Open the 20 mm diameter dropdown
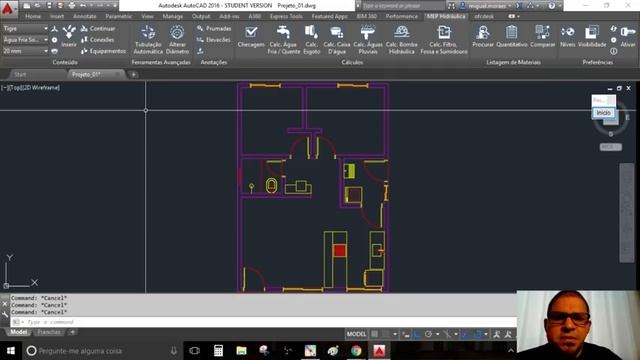 point(25,51)
